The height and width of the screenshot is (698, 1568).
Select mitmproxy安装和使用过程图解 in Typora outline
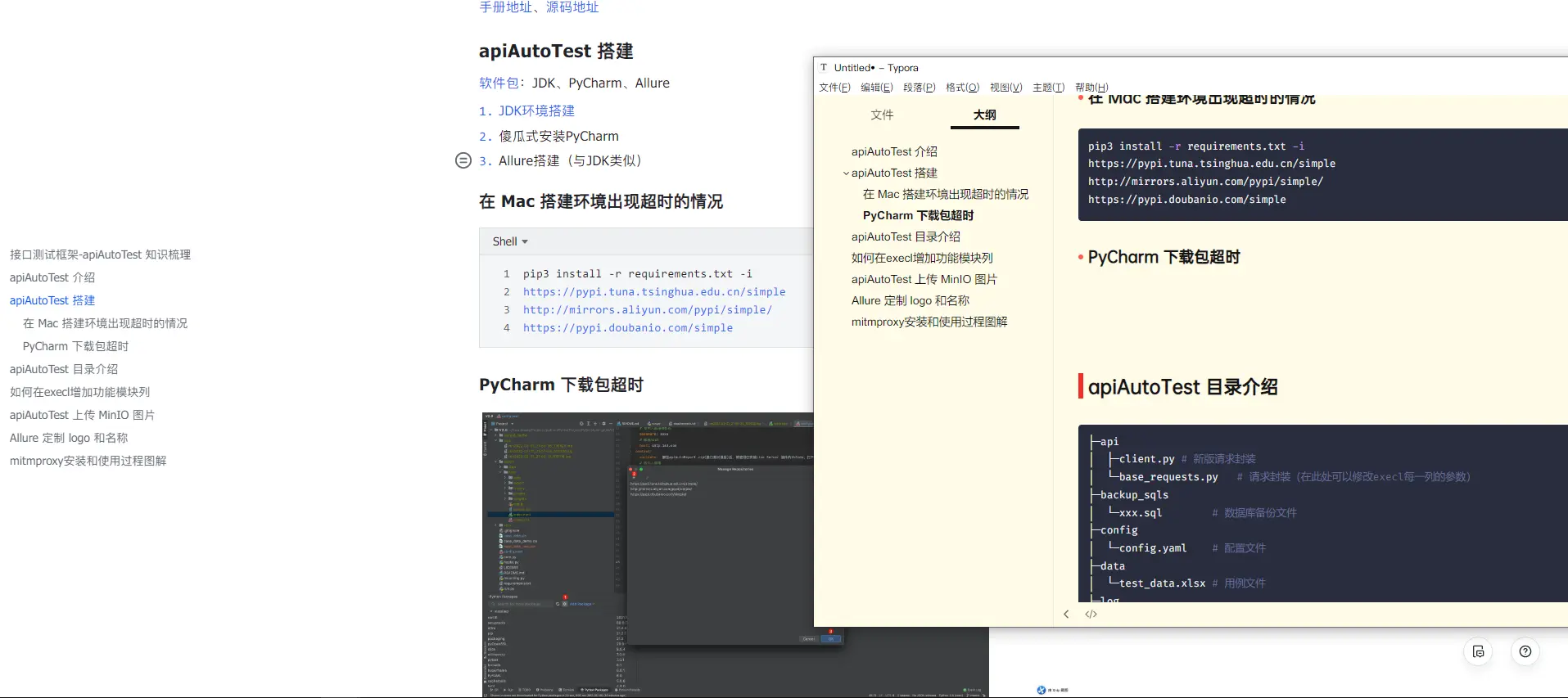pos(929,322)
